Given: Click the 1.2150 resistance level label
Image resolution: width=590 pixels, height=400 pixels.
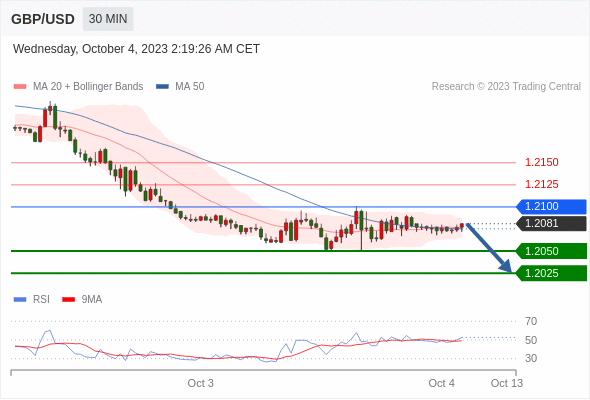Looking at the screenshot, I should [x=542, y=163].
